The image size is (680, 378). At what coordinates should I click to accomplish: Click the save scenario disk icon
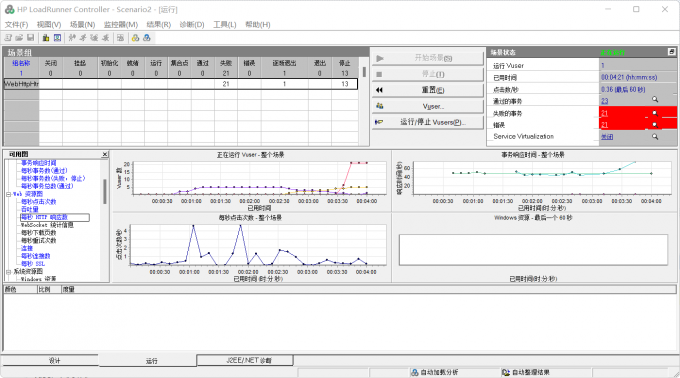(x=30, y=38)
